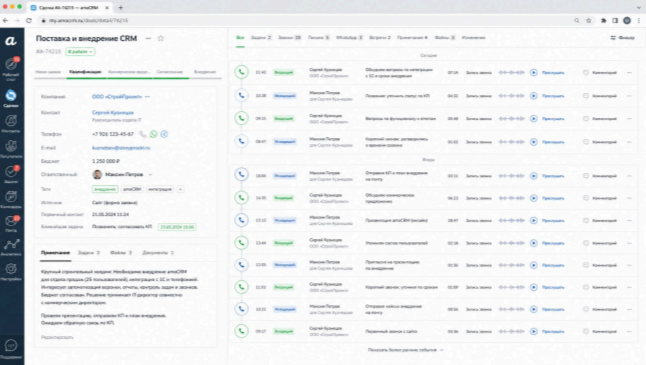646x365 pixels.
Task: Open the Сделки section in the sidebar
Action: [x=11, y=98]
